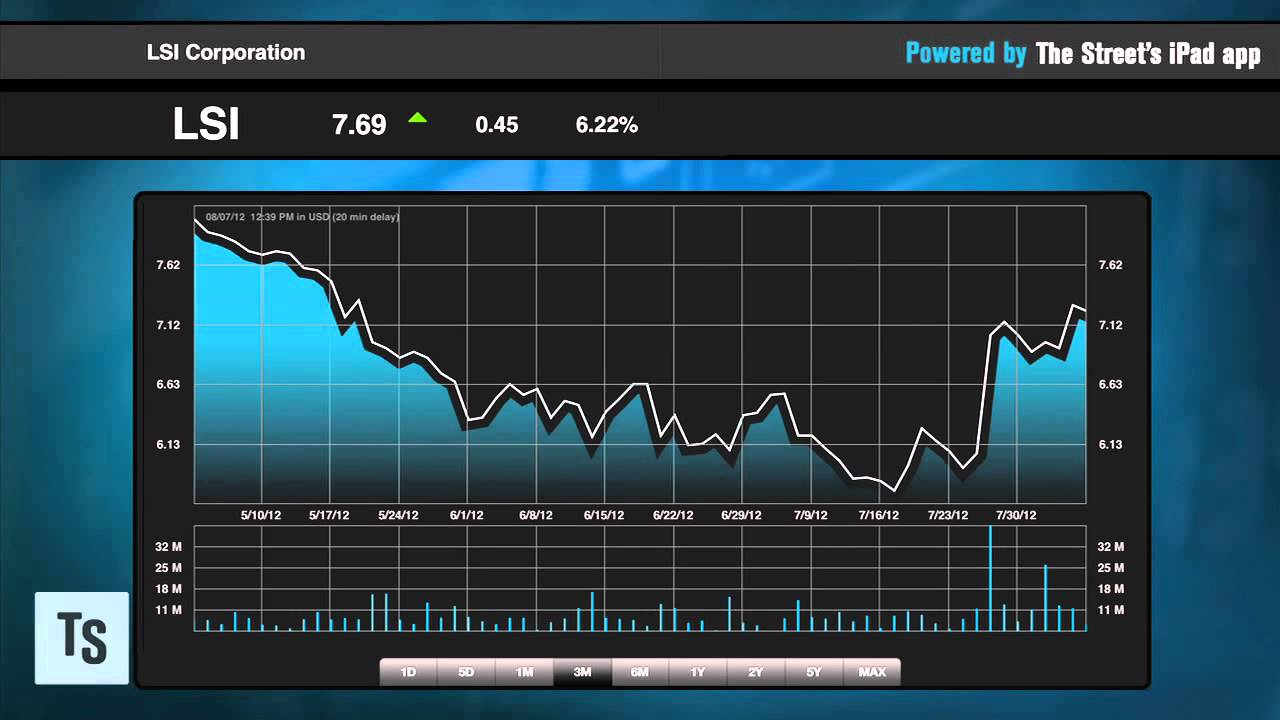Show the MAX time range
Viewport: 1280px width, 720px height.
[x=872, y=672]
